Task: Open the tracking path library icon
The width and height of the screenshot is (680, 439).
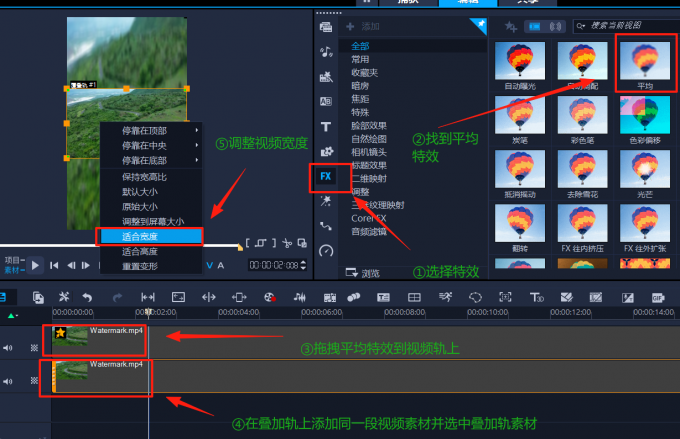Action: 326,226
